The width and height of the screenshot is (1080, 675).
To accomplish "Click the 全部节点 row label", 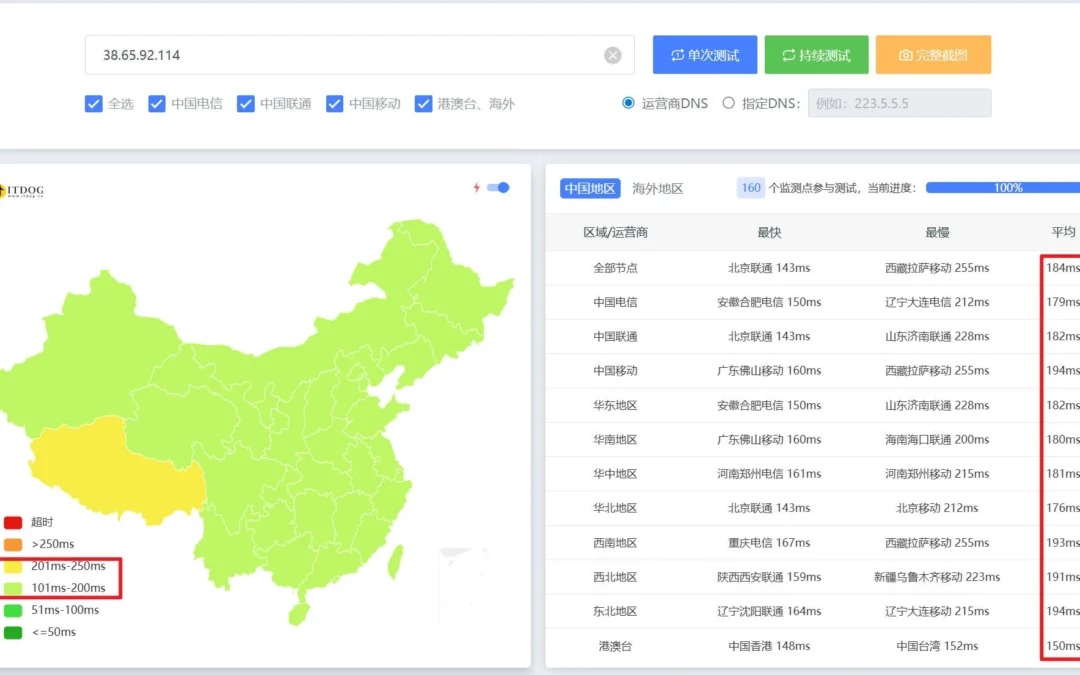I will point(616,268).
